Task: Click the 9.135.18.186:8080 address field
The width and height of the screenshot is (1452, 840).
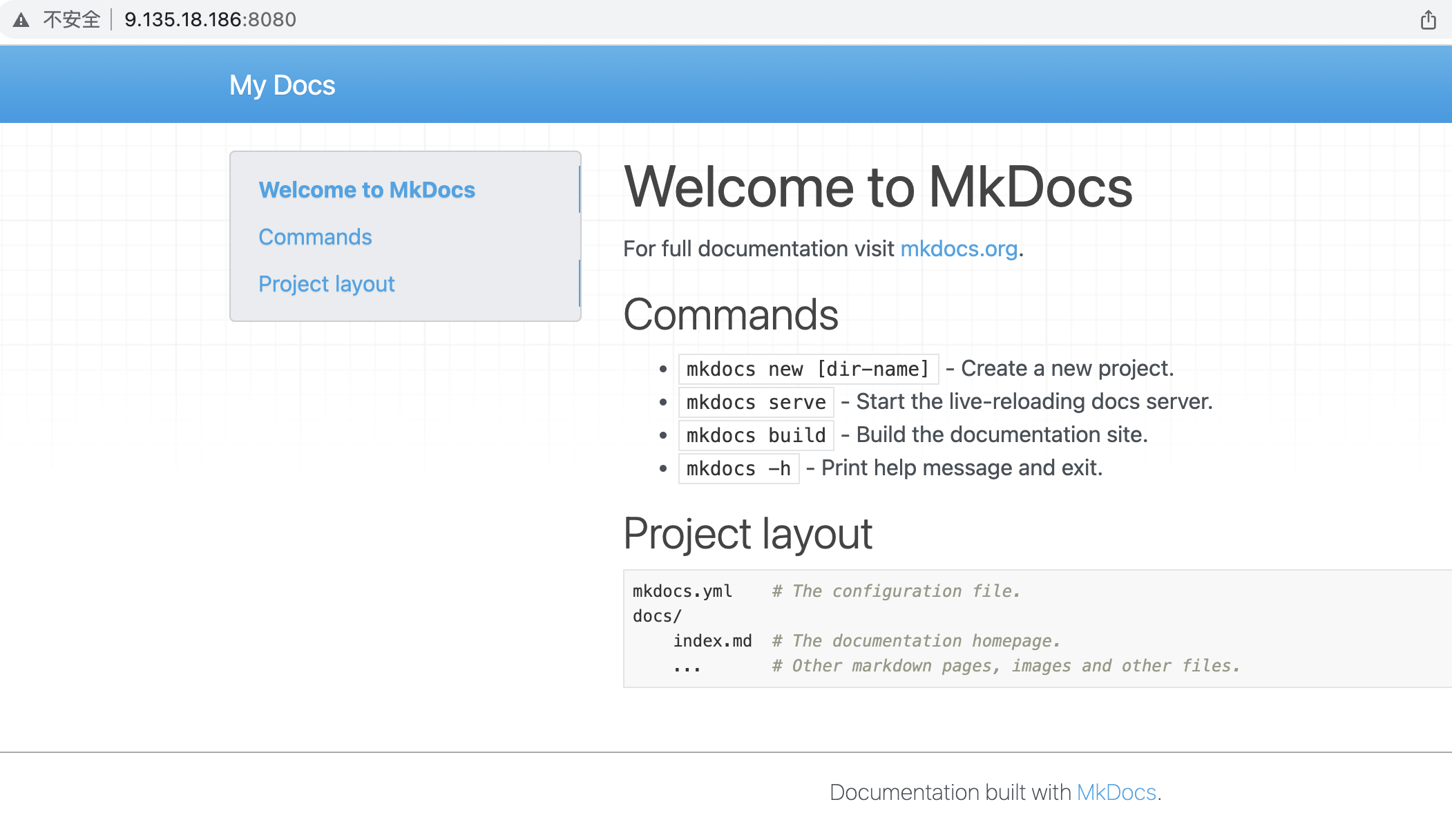Action: point(210,19)
